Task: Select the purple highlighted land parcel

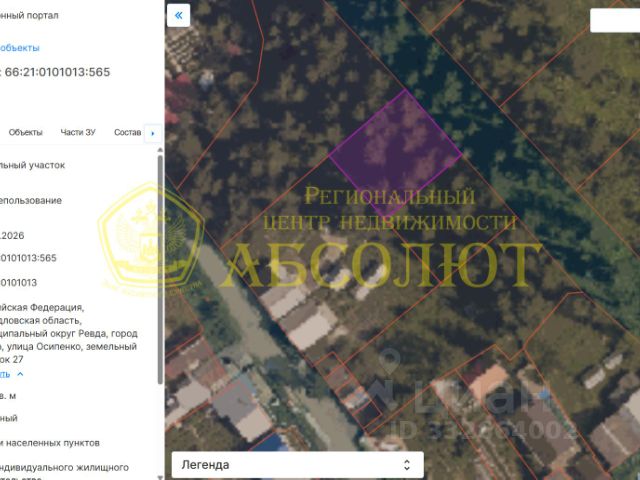Action: [395, 153]
